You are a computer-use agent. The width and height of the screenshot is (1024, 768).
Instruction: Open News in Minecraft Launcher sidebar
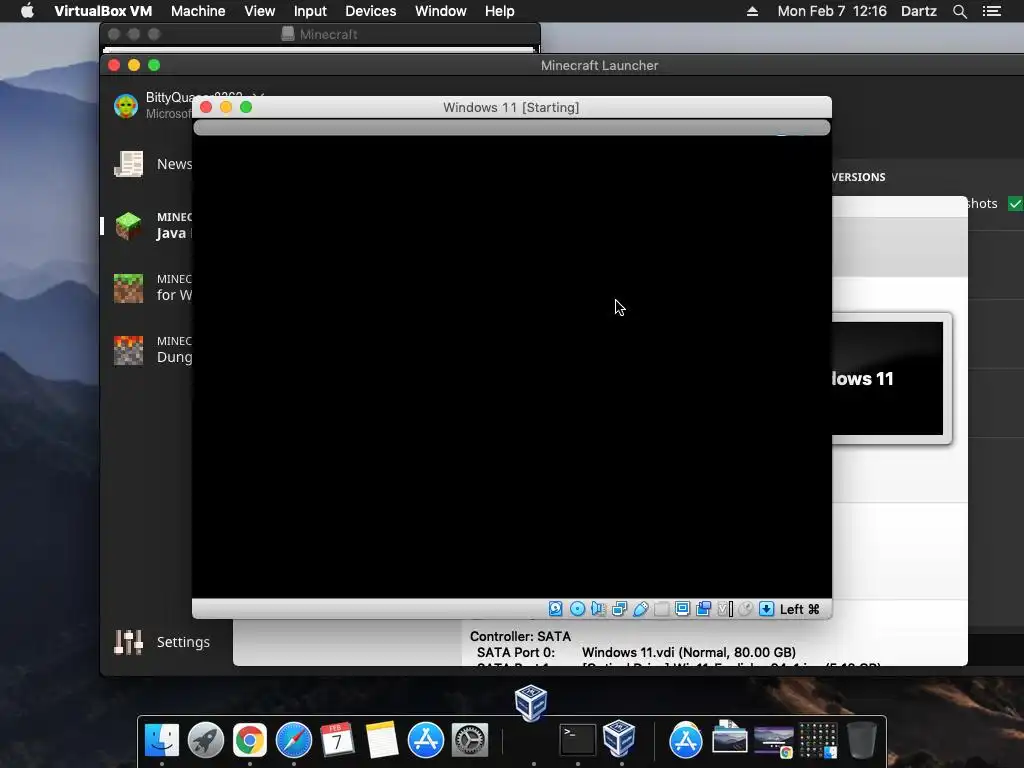pyautogui.click(x=153, y=164)
